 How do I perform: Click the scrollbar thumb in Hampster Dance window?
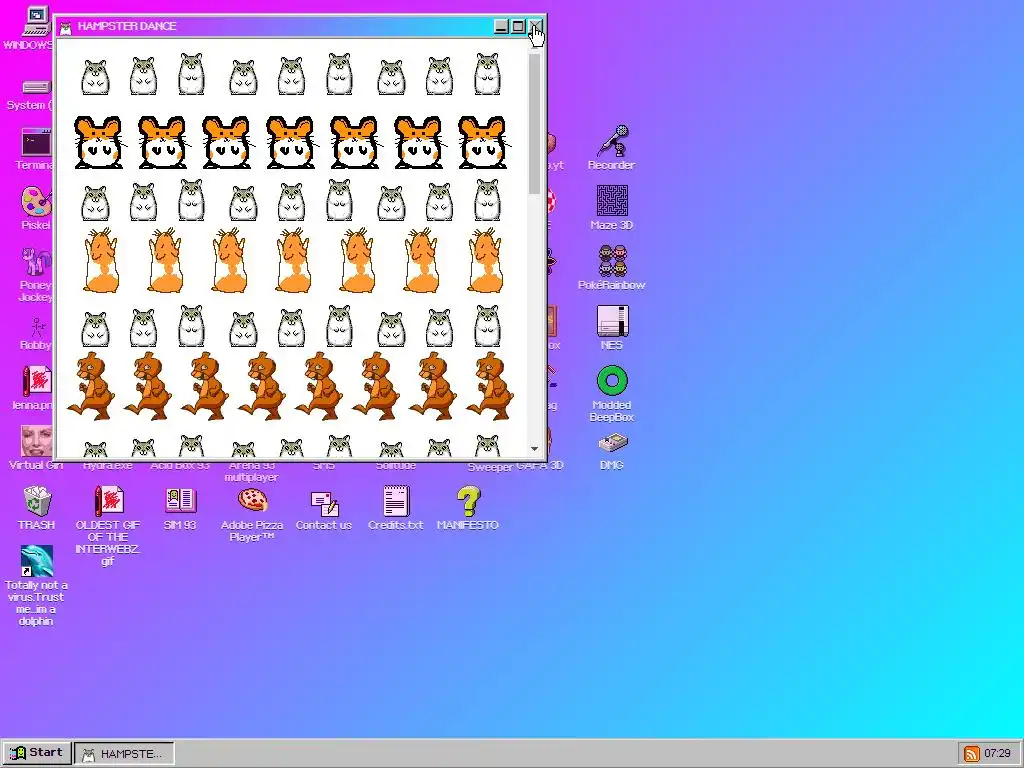click(x=535, y=123)
